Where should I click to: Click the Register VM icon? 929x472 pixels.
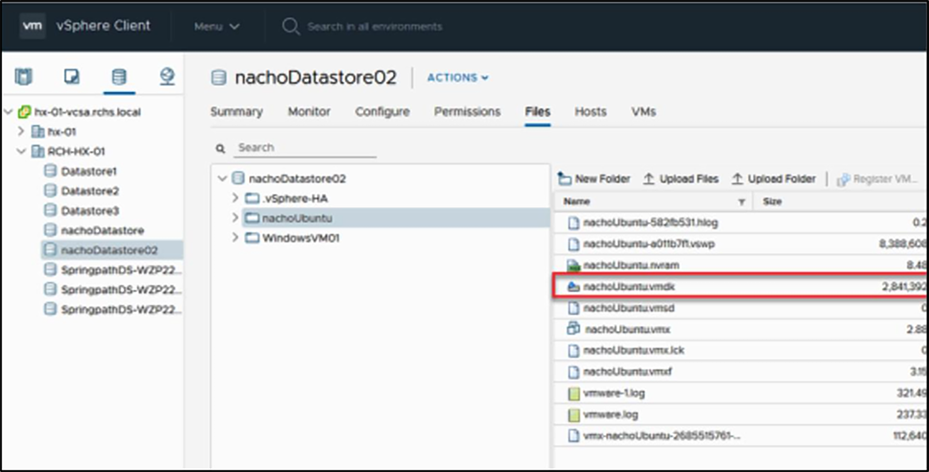pyautogui.click(x=843, y=179)
